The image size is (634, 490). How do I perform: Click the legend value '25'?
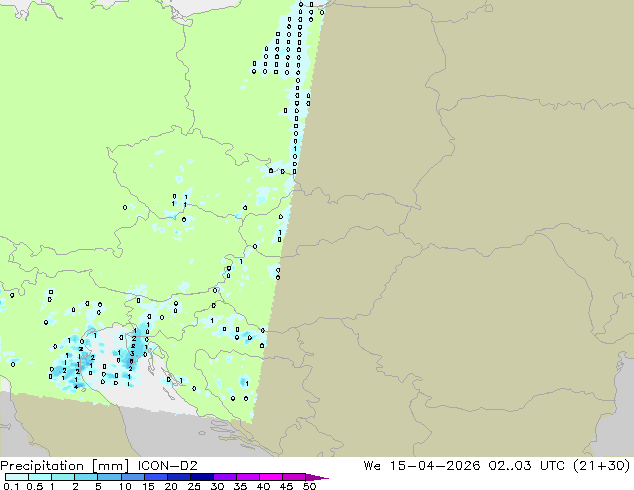pyautogui.click(x=194, y=486)
